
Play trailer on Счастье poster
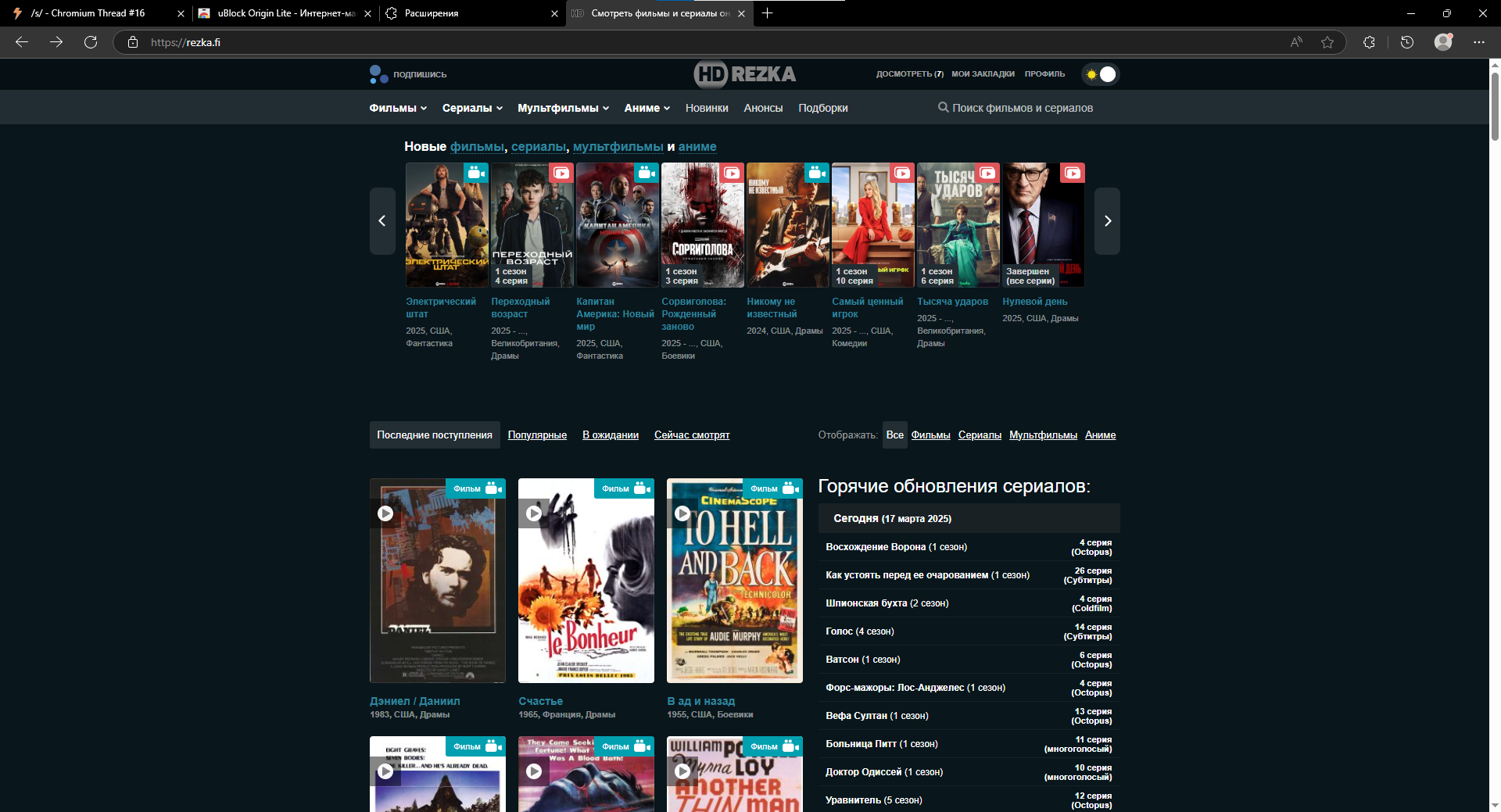point(534,513)
